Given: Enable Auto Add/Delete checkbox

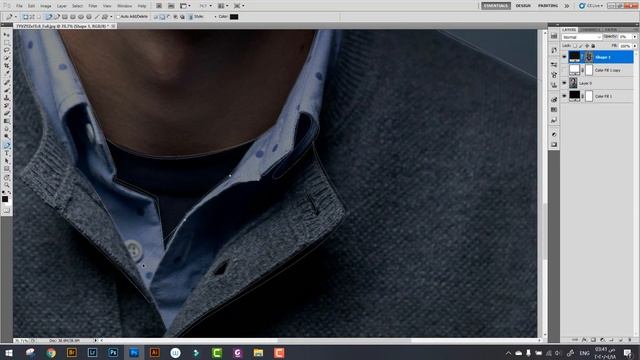Looking at the screenshot, I should pos(118,17).
